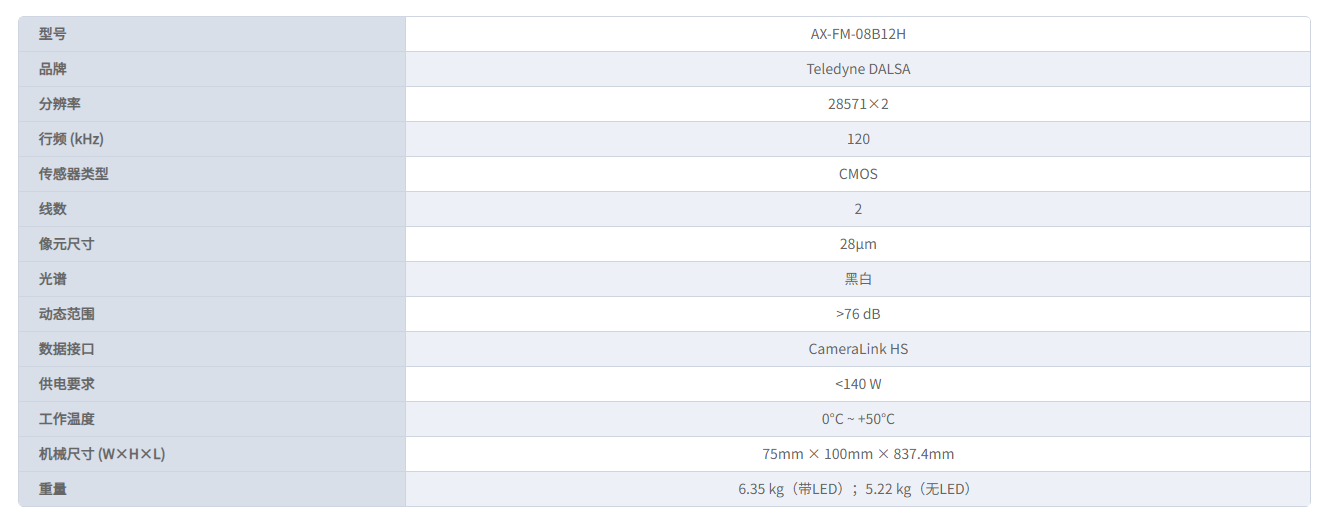Click the 像元尺寸 label

pyautogui.click(x=67, y=244)
